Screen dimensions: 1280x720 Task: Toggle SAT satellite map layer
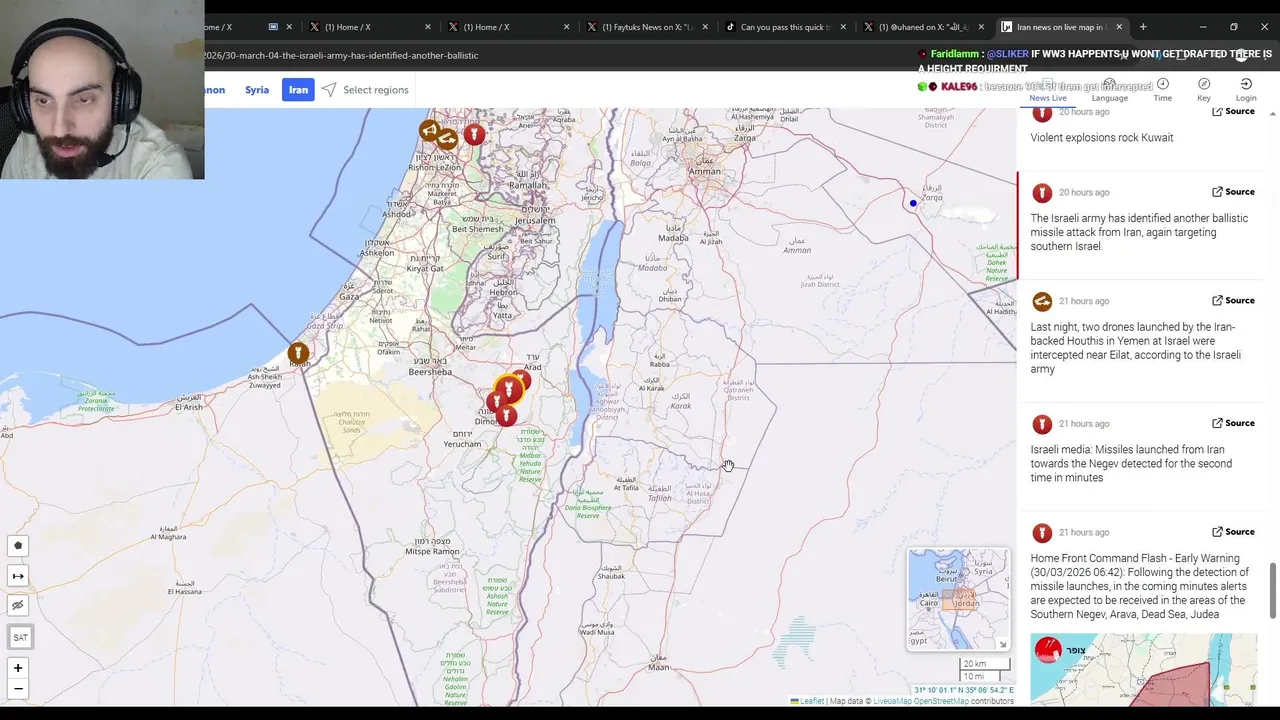click(x=20, y=637)
